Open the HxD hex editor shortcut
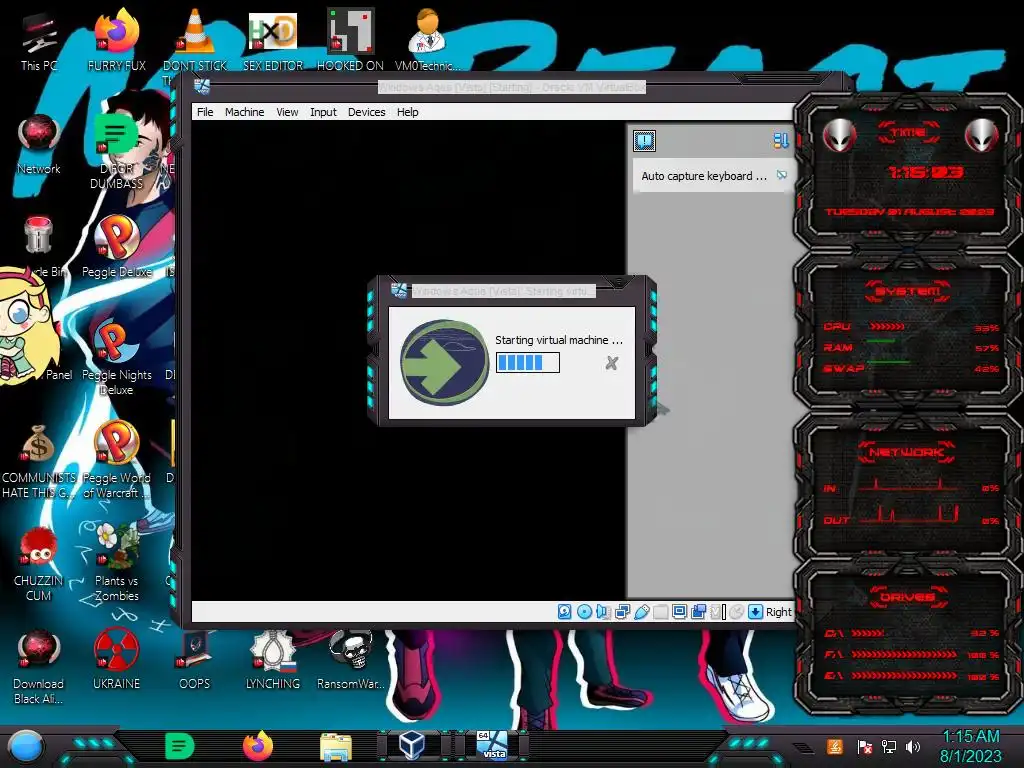Screen dimensions: 1024x768 click(273, 40)
